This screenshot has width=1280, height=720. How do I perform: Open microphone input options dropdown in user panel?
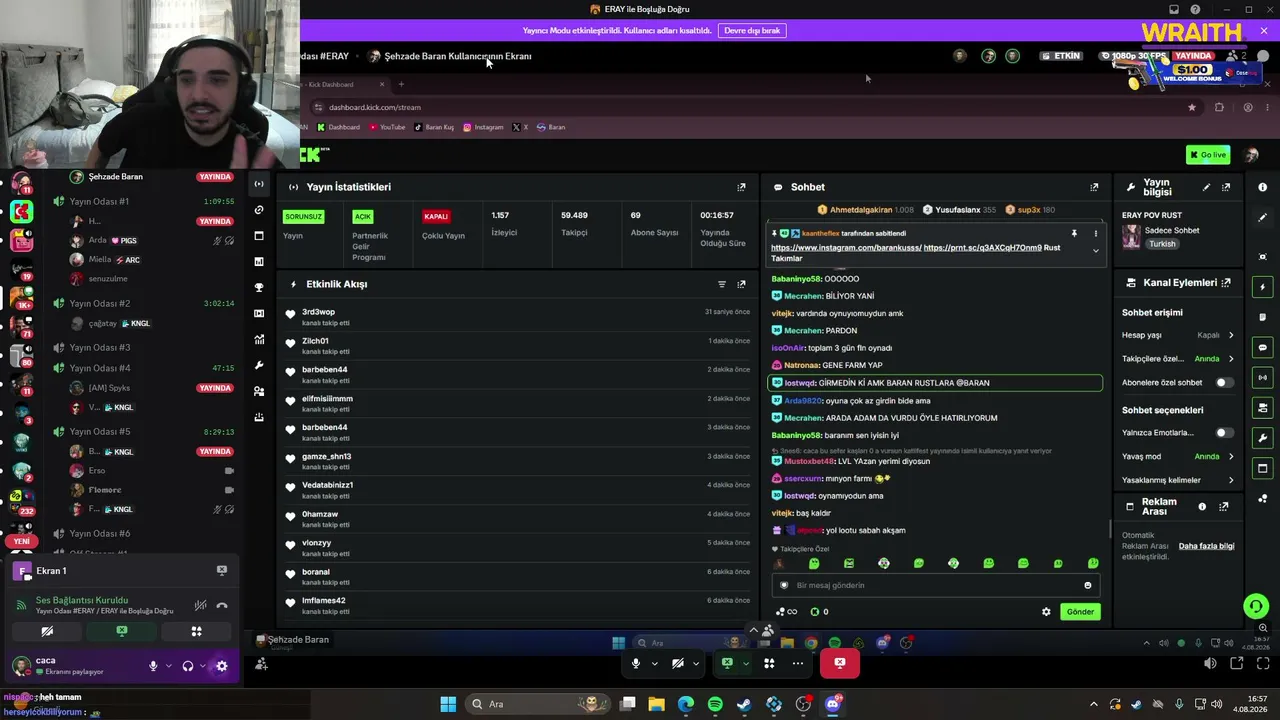coord(168,666)
